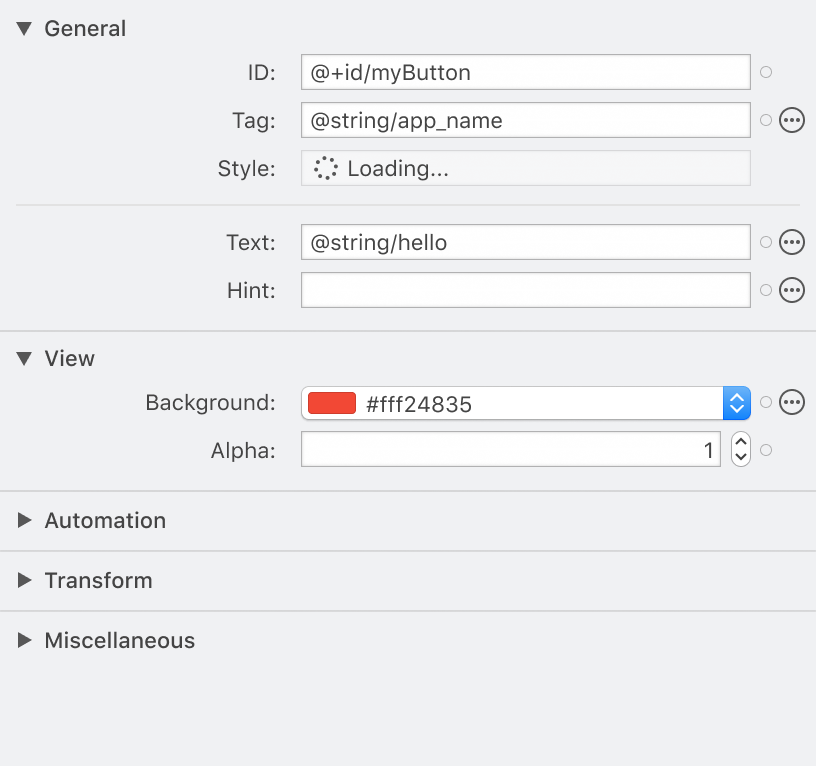Viewport: 816px width, 766px height.
Task: Decrement Alpha using the down stepper arrow
Action: tap(740, 456)
